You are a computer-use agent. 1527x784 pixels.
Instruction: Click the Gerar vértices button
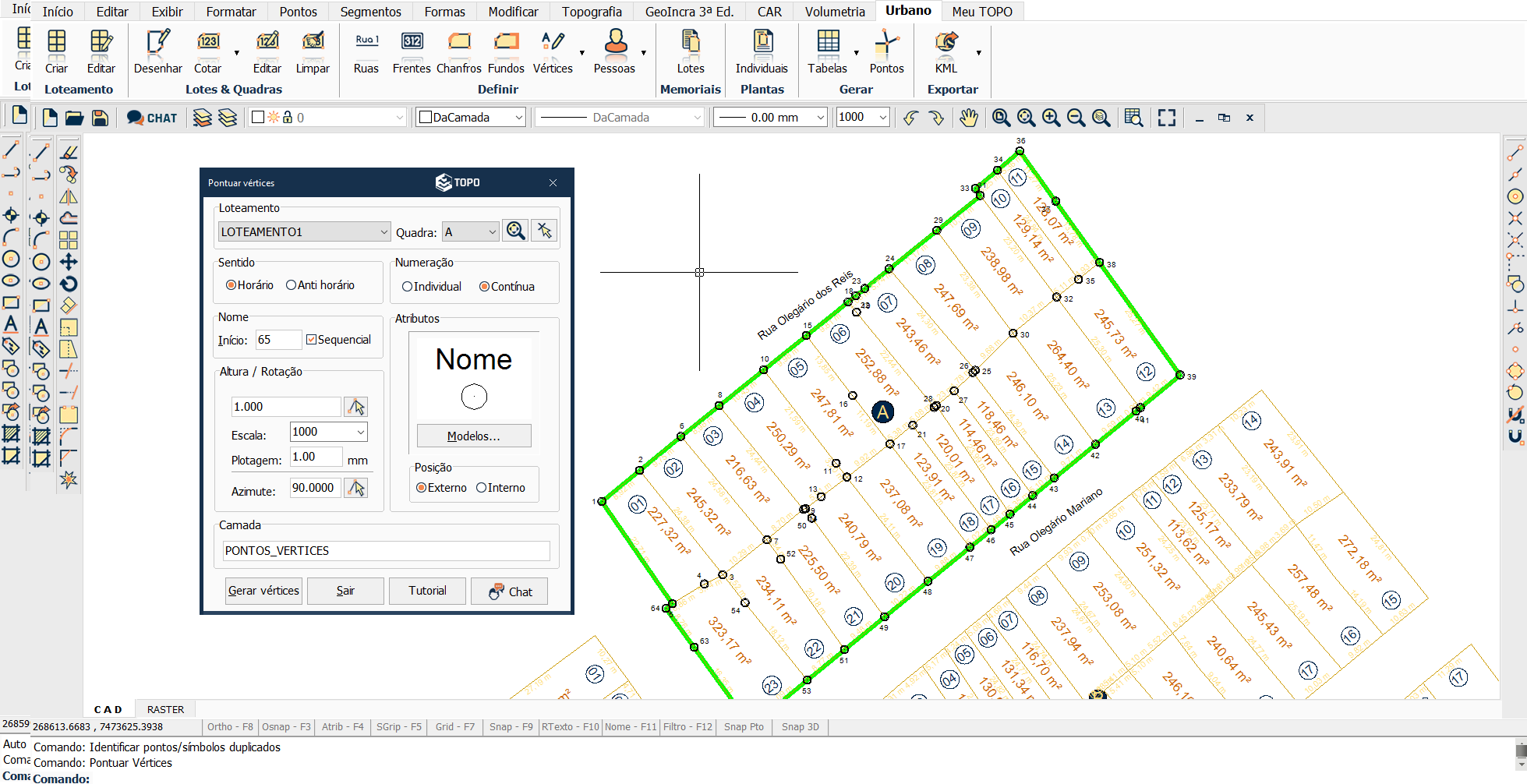[x=263, y=591]
